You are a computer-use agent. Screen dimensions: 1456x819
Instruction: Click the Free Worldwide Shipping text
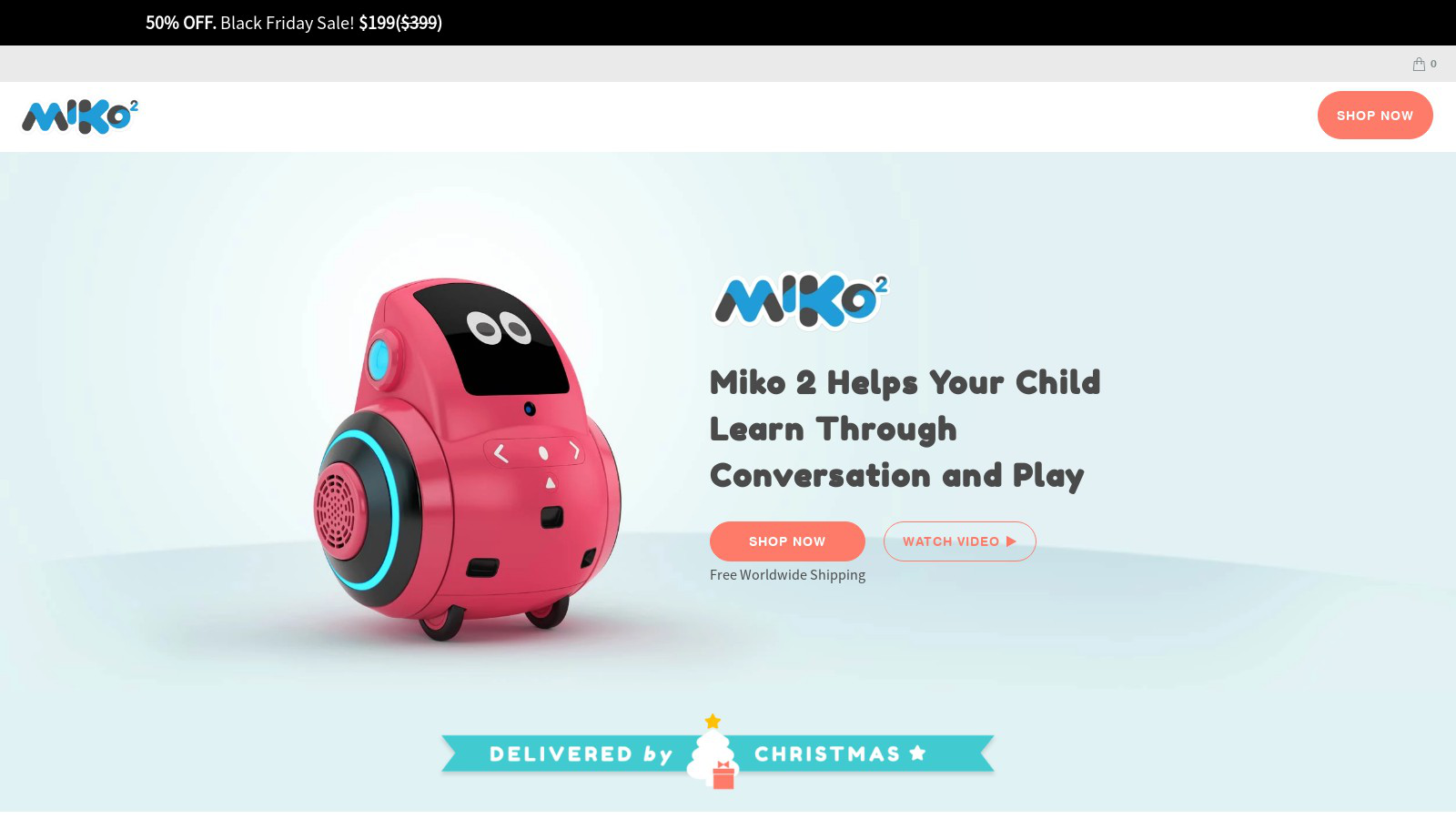(x=787, y=575)
